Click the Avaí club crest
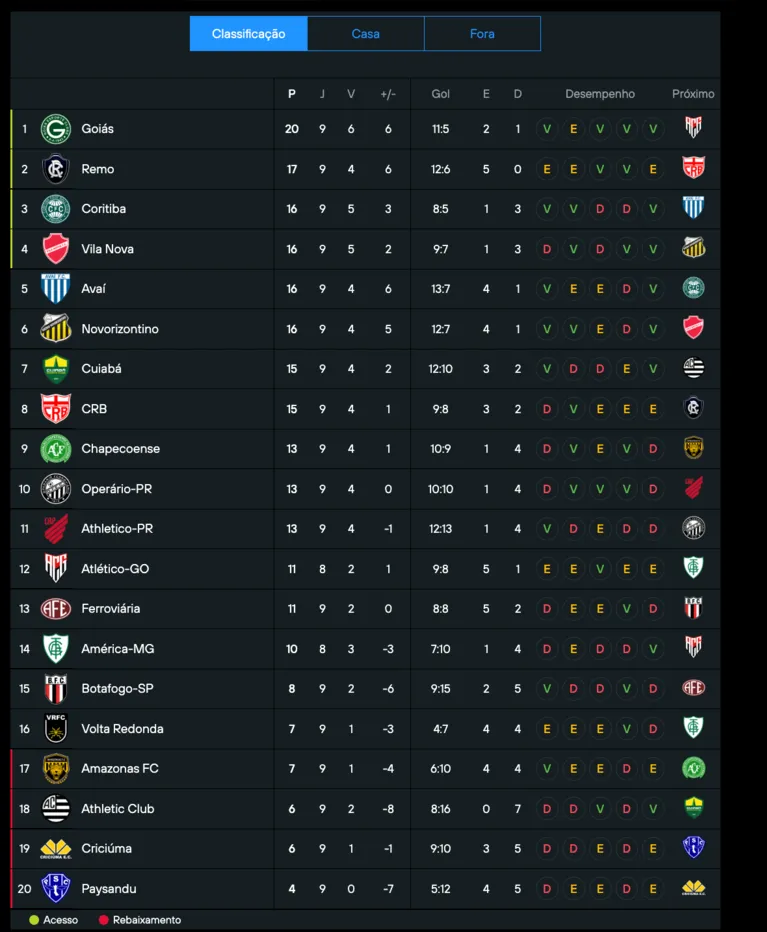Viewport: 767px width, 932px height. tap(55, 289)
